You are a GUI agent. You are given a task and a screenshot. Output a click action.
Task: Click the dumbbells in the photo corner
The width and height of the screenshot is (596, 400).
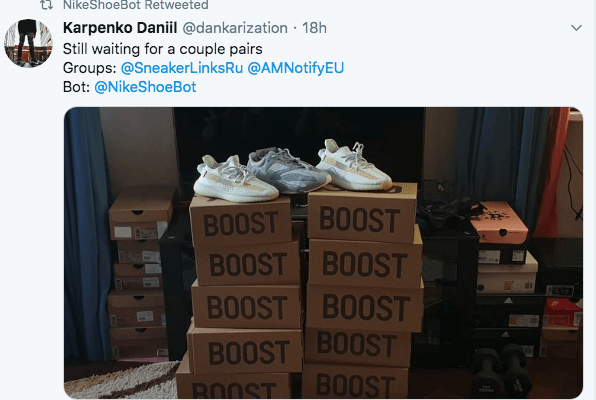[x=499, y=370]
